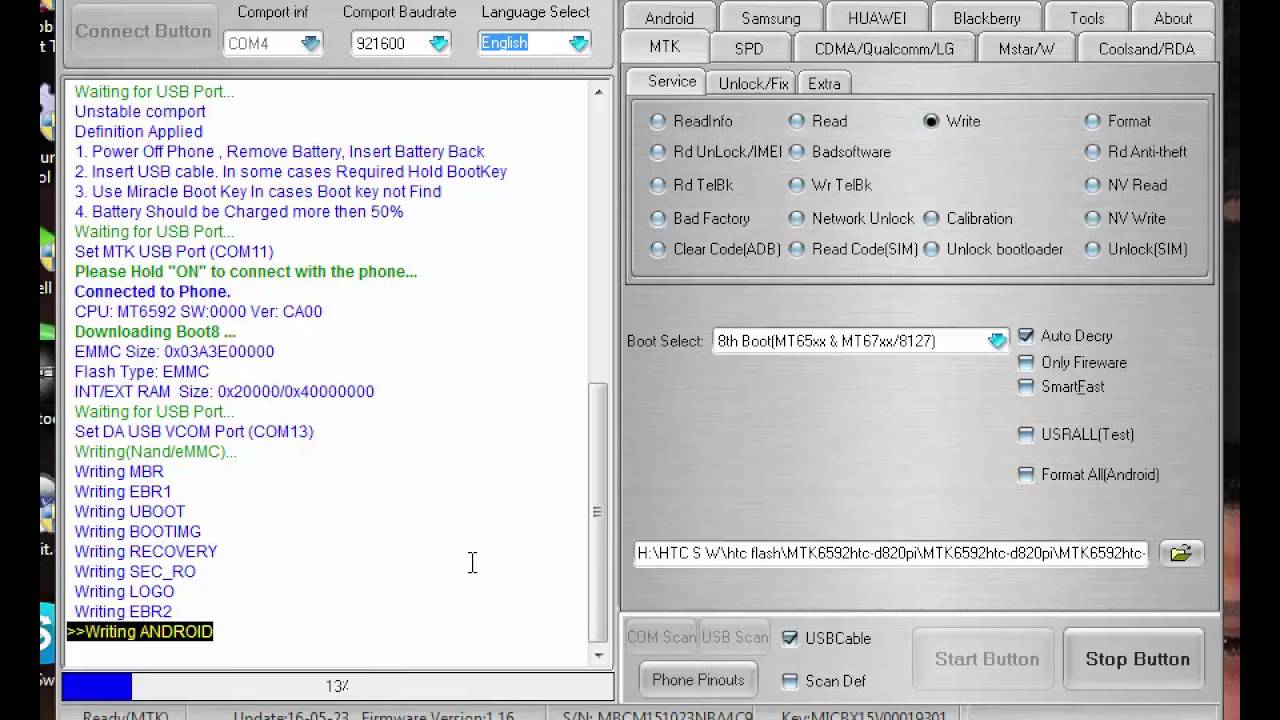
Task: Open the firmware file browse folder icon
Action: pyautogui.click(x=1181, y=553)
